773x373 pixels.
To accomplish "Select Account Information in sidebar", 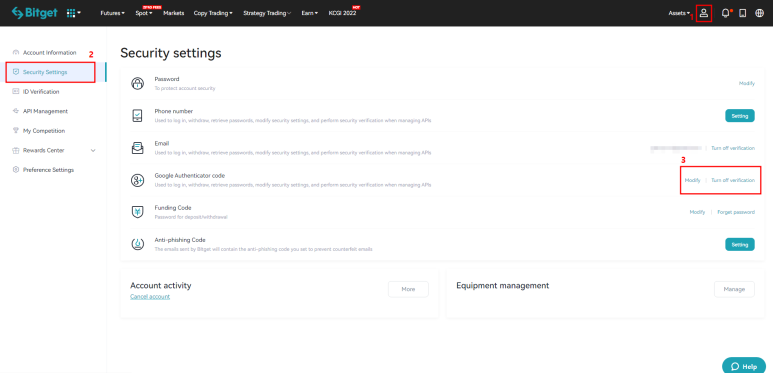I will (49, 53).
